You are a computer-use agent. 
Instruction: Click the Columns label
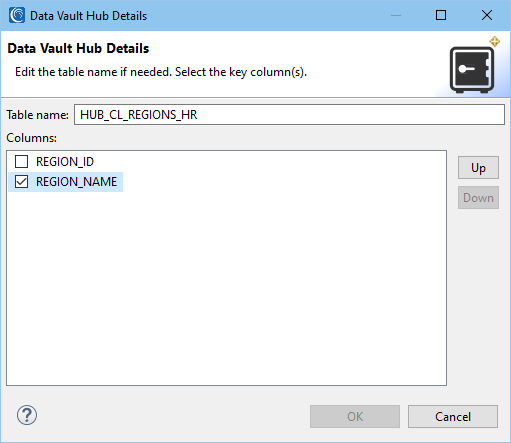tap(32, 138)
